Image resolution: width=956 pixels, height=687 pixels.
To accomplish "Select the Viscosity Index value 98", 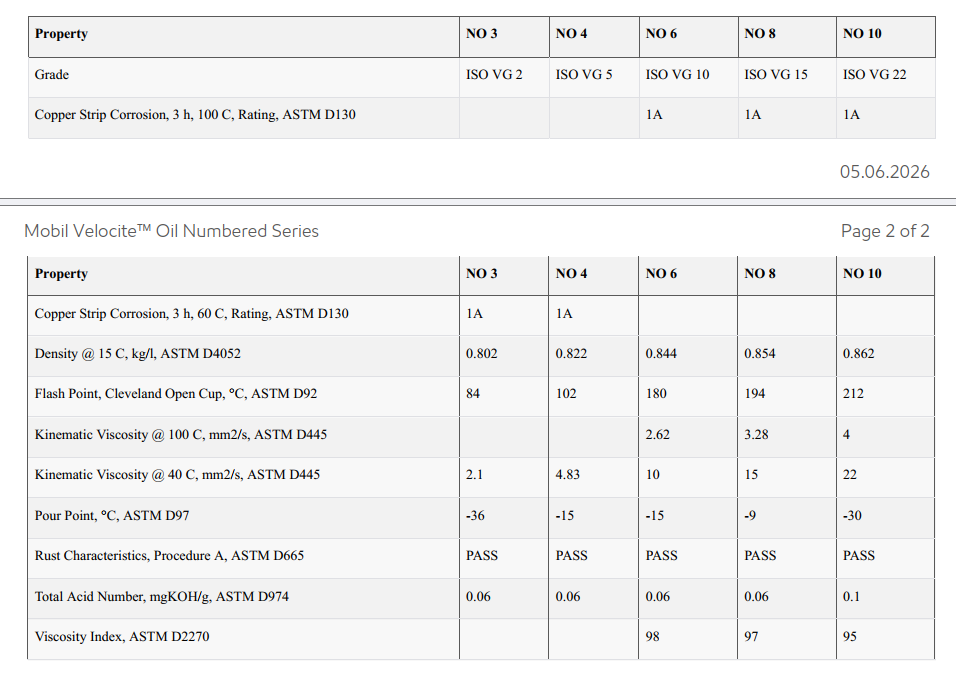I will pos(652,636).
